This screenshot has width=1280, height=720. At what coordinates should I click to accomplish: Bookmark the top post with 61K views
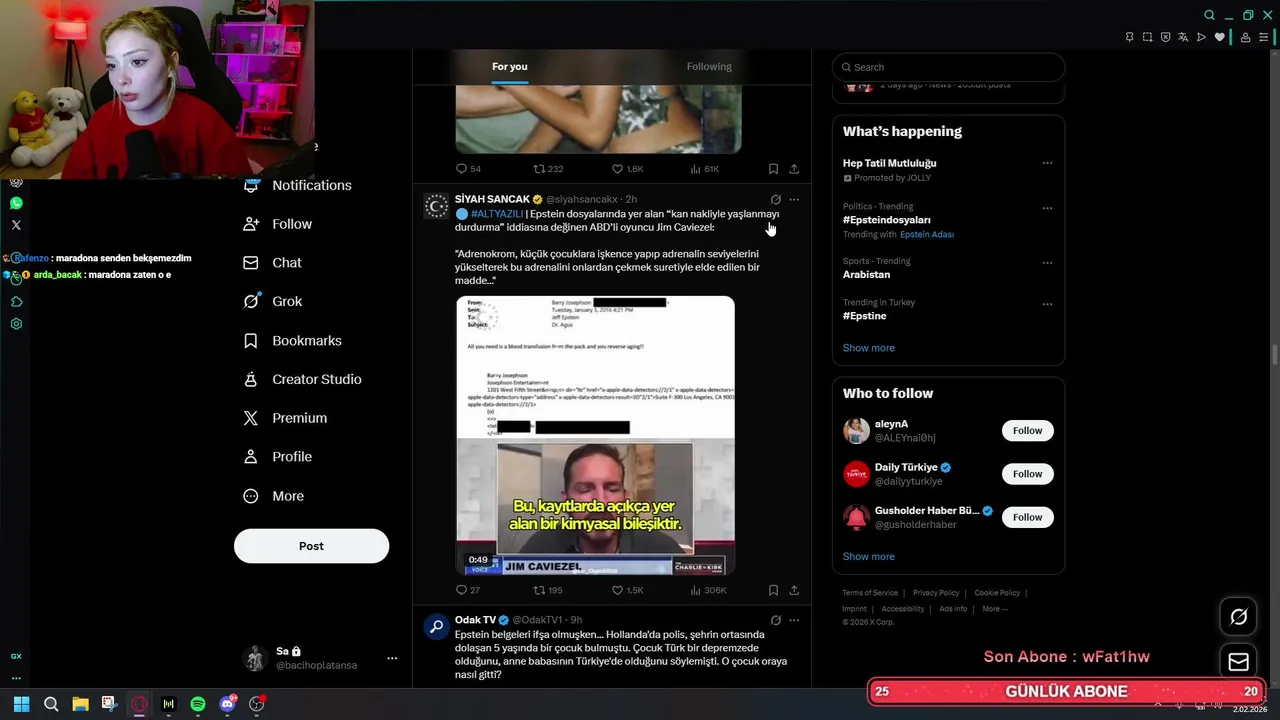(773, 169)
